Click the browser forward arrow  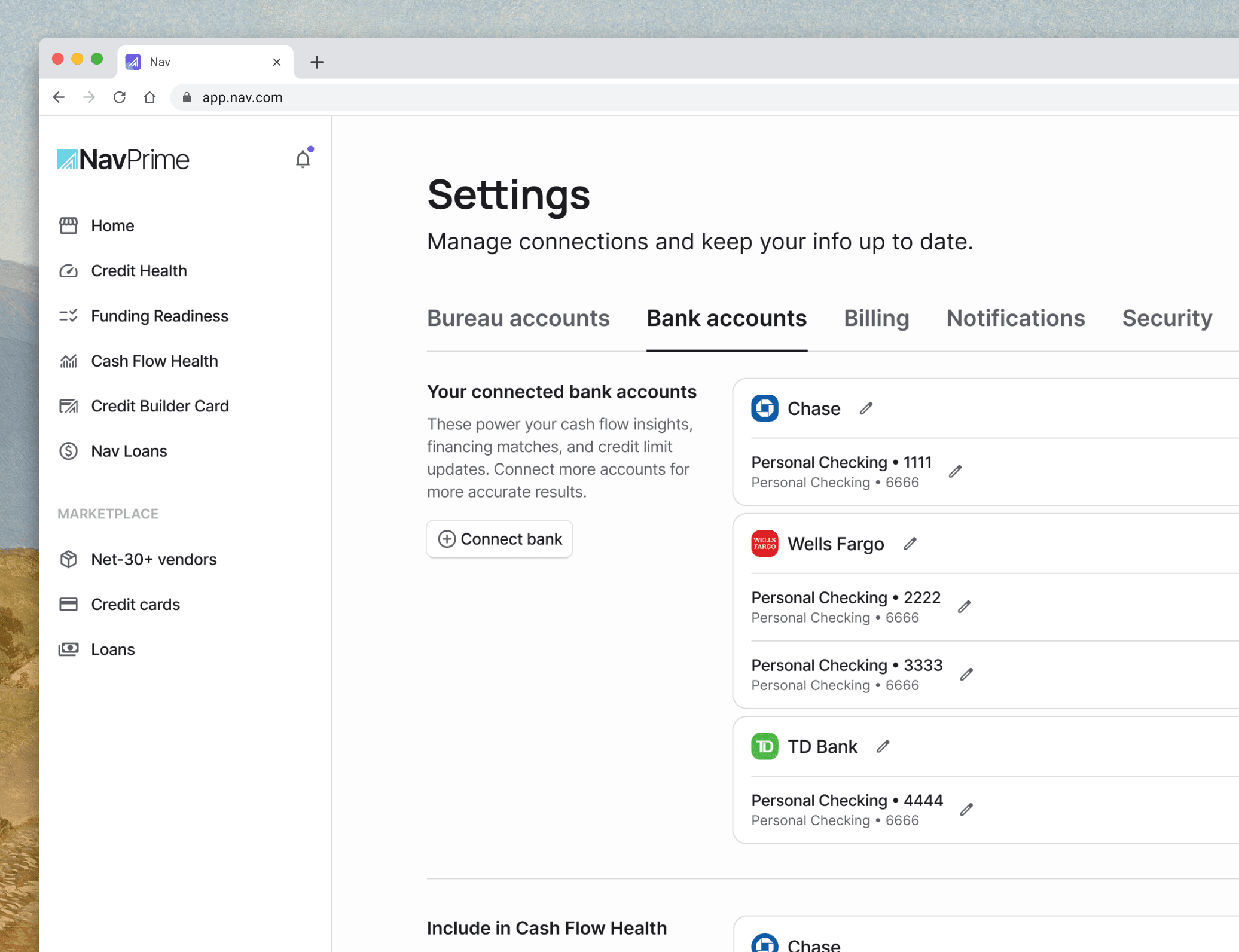pyautogui.click(x=89, y=97)
